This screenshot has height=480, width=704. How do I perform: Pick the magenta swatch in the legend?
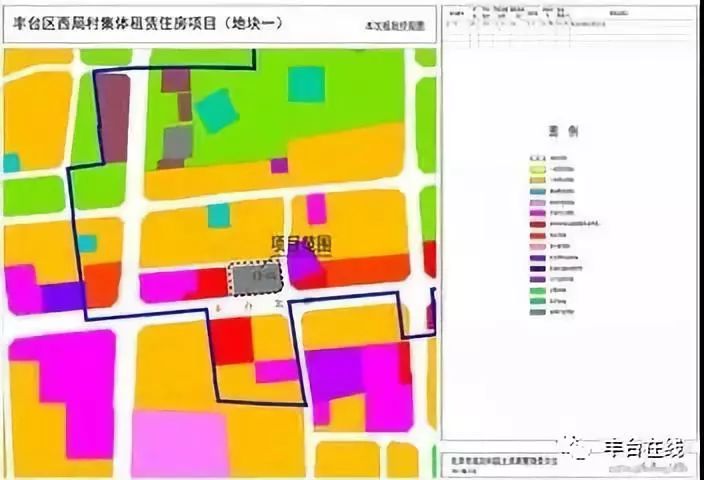tap(536, 213)
